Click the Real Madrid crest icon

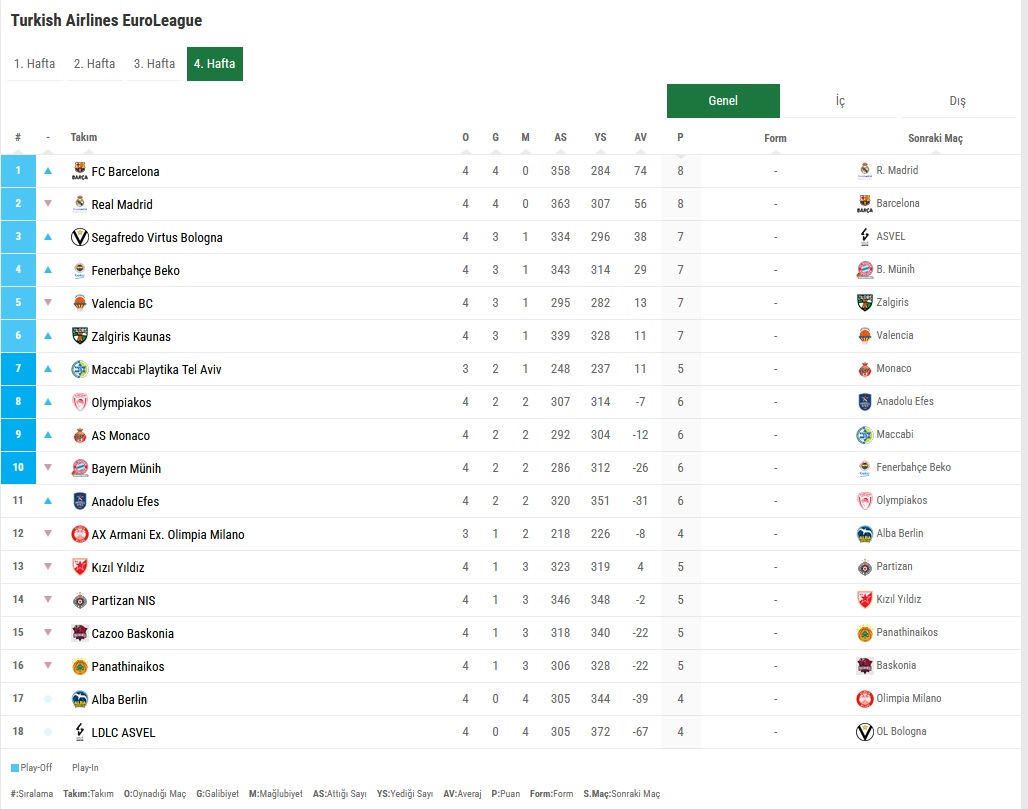coord(80,204)
